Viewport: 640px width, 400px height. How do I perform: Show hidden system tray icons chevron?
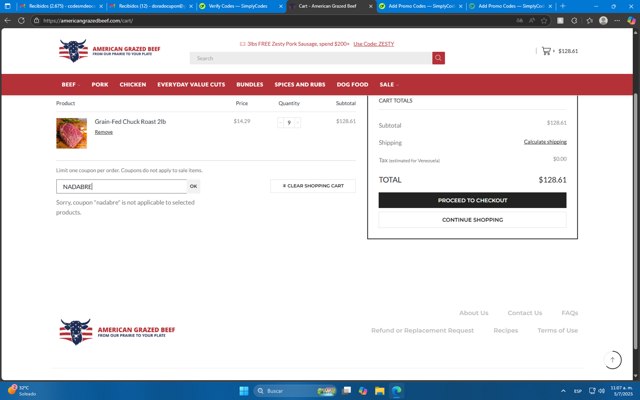click(x=563, y=391)
